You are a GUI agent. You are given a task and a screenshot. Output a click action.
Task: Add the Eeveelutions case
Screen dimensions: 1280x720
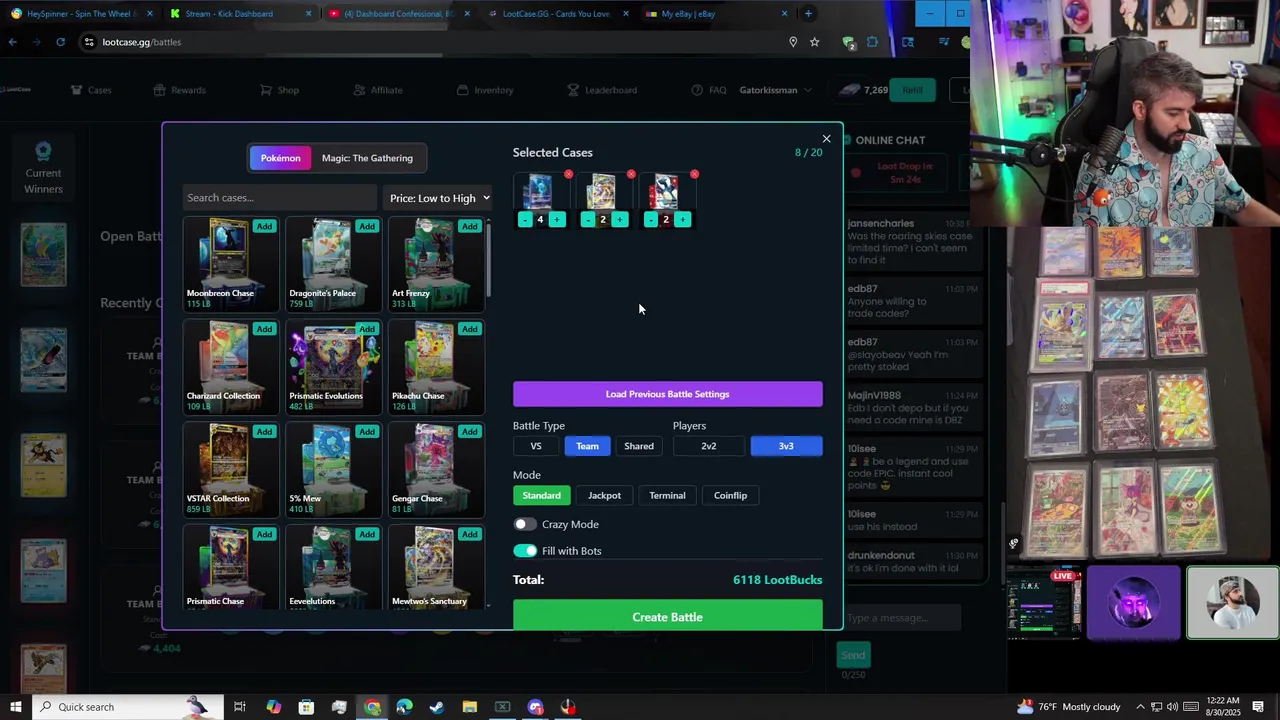(367, 534)
